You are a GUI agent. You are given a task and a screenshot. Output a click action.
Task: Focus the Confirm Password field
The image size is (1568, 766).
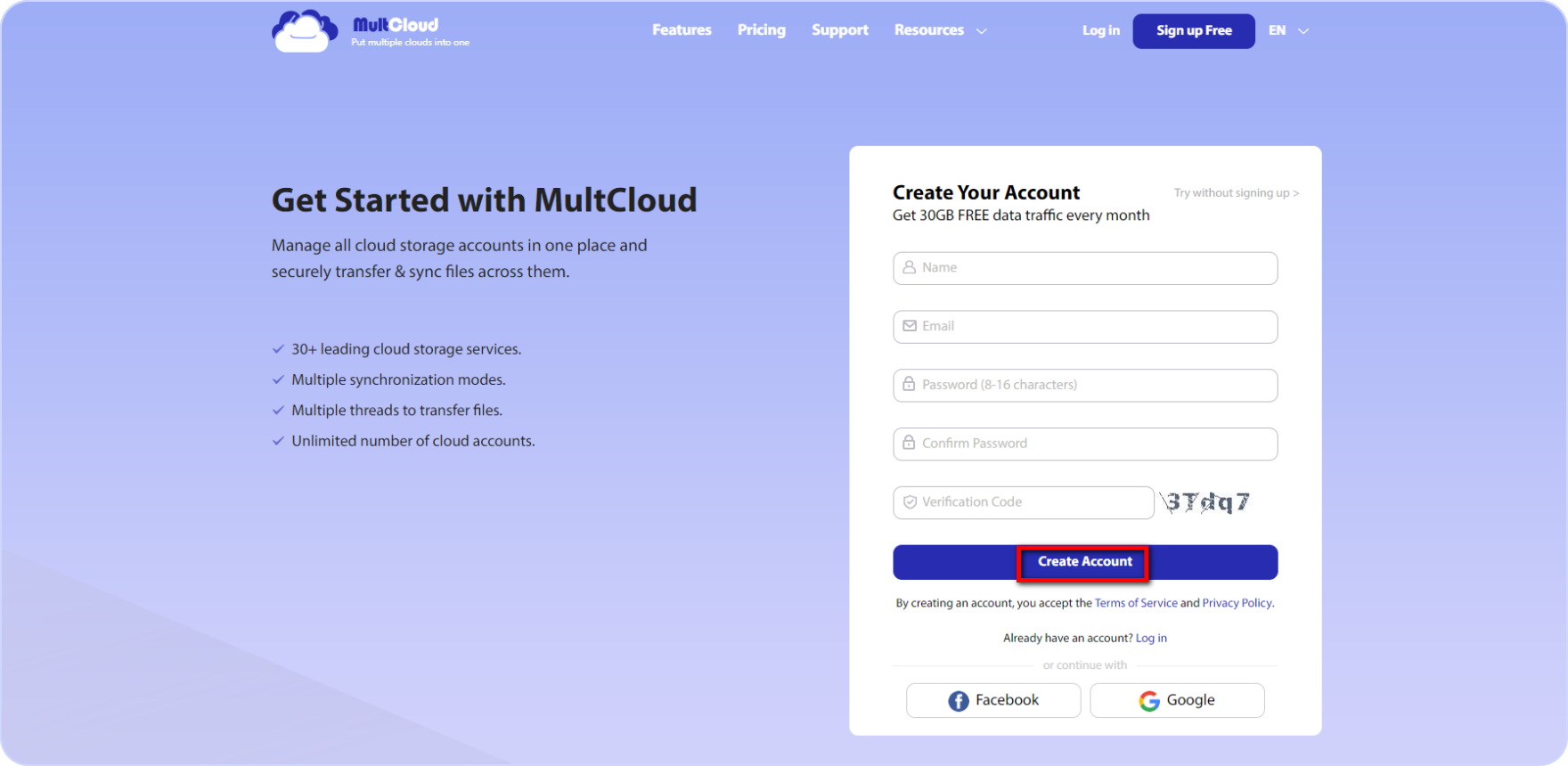pos(1085,444)
